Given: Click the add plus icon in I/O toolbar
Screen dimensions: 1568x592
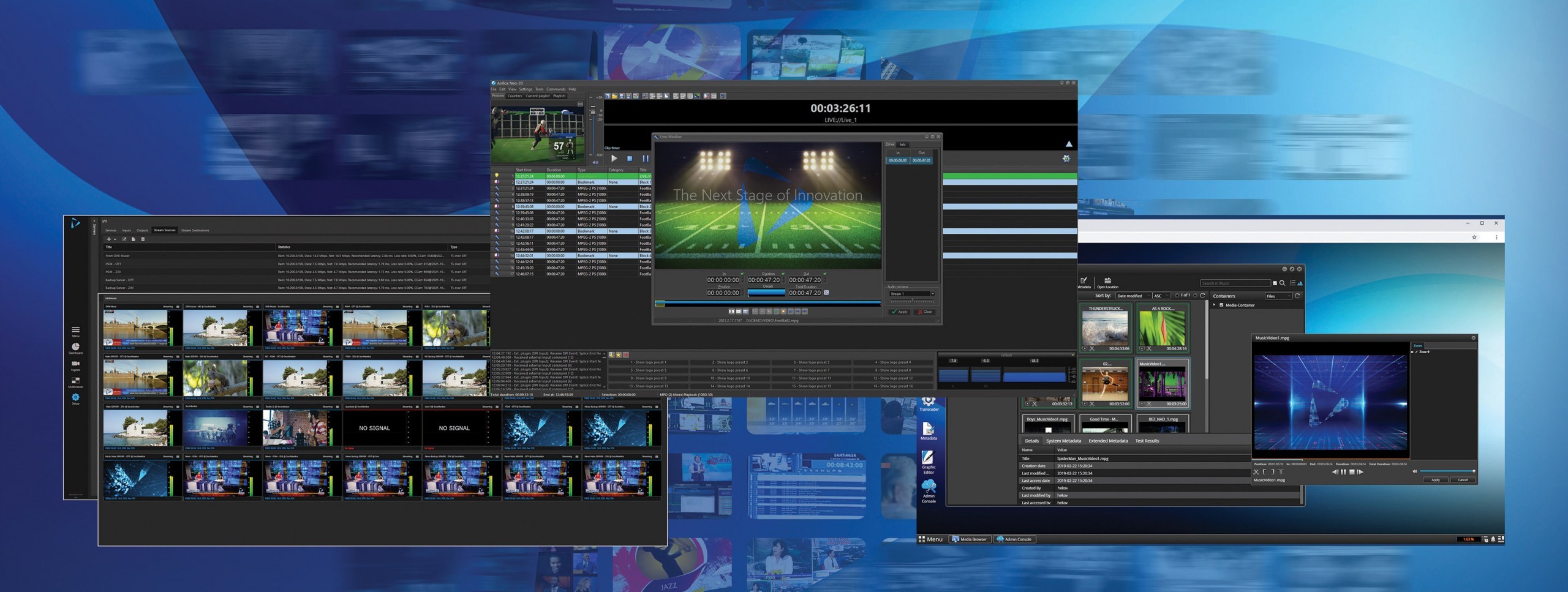Looking at the screenshot, I should click(x=109, y=239).
